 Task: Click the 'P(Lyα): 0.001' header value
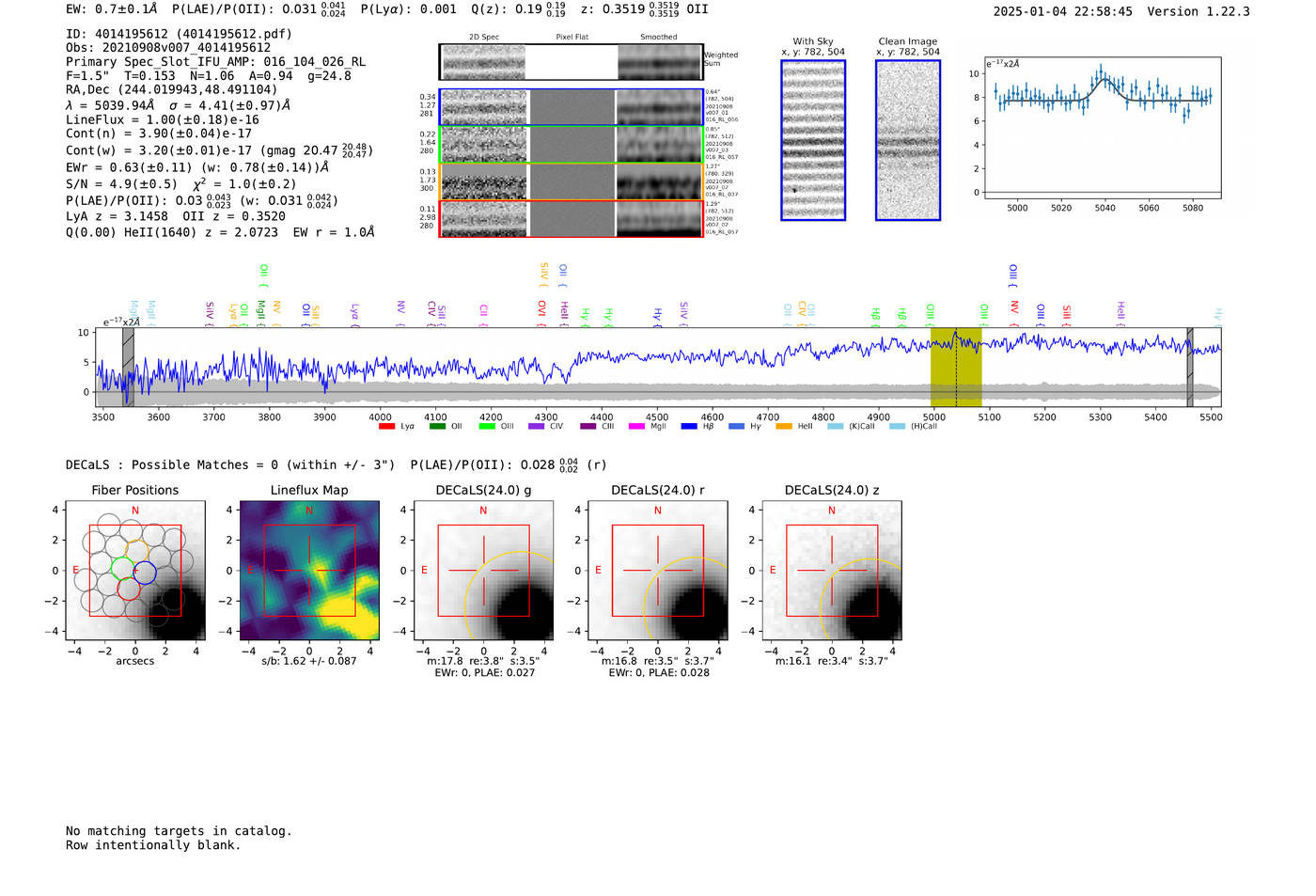[408, 9]
